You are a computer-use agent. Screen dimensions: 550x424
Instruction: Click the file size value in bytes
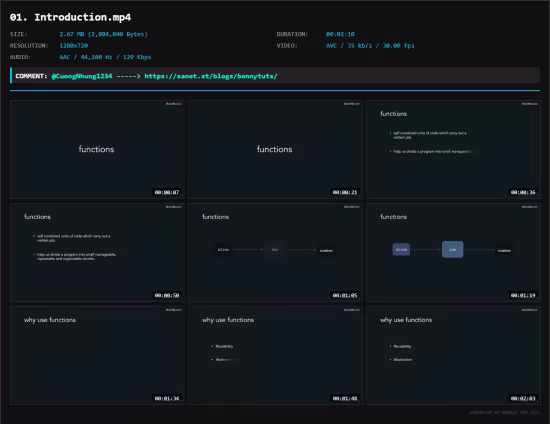(103, 34)
